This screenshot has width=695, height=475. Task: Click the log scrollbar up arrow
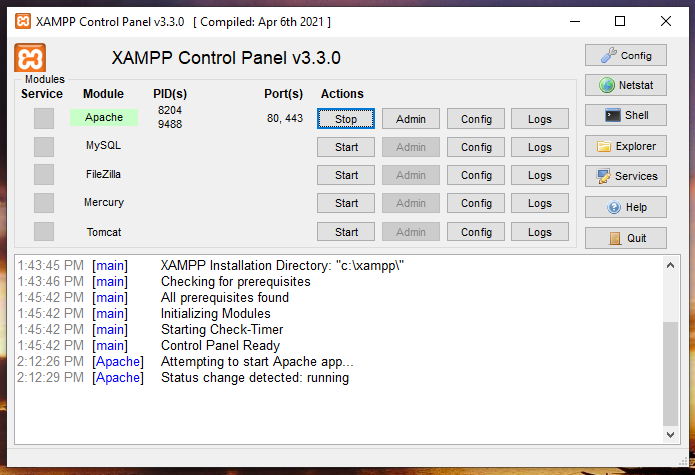[x=670, y=265]
